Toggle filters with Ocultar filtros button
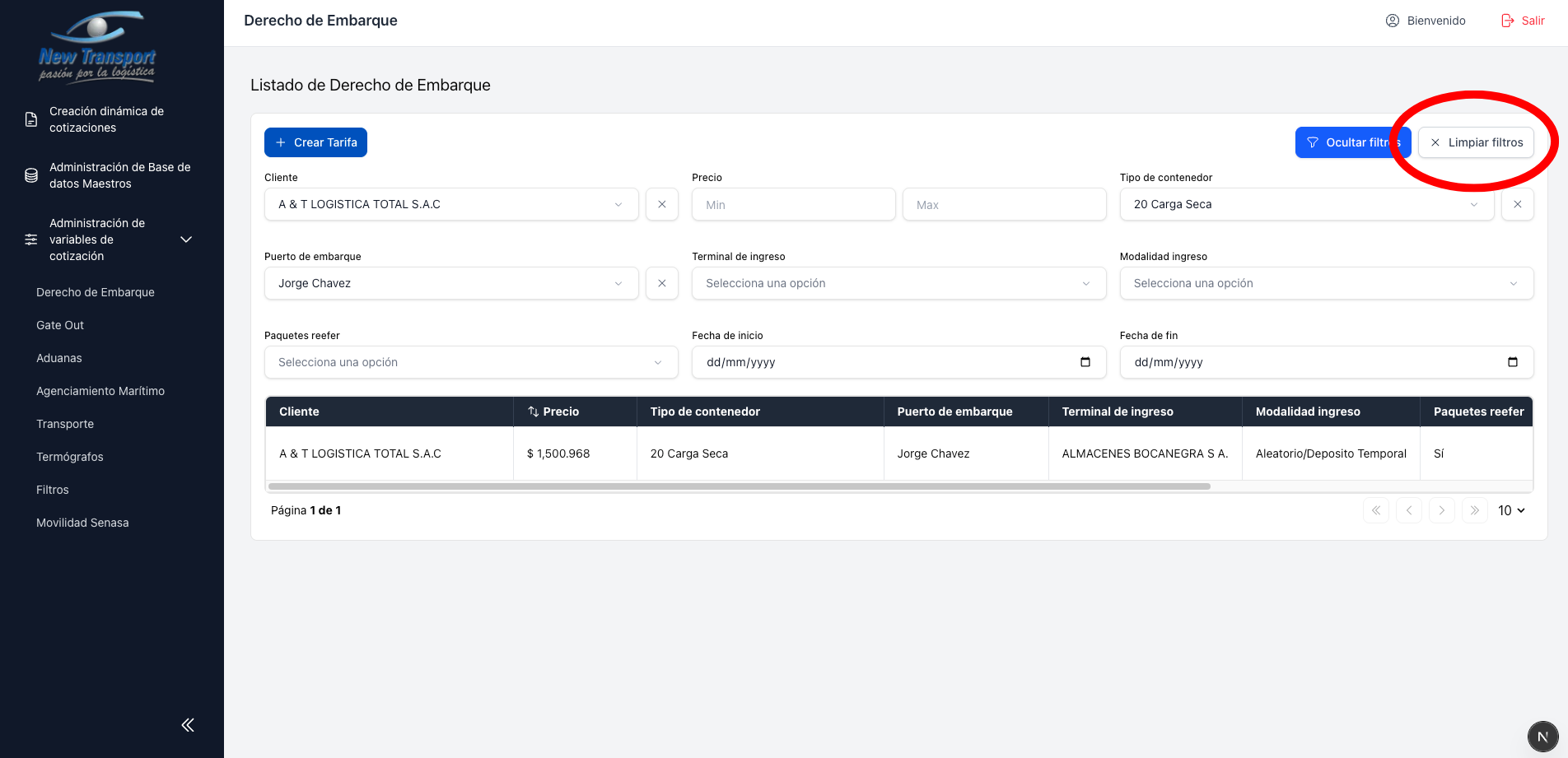The height and width of the screenshot is (758, 1568). (1352, 142)
